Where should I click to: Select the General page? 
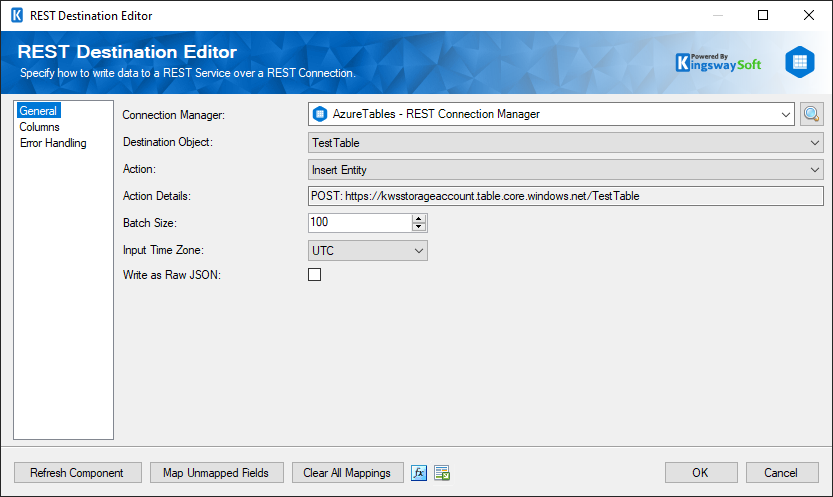tap(38, 110)
